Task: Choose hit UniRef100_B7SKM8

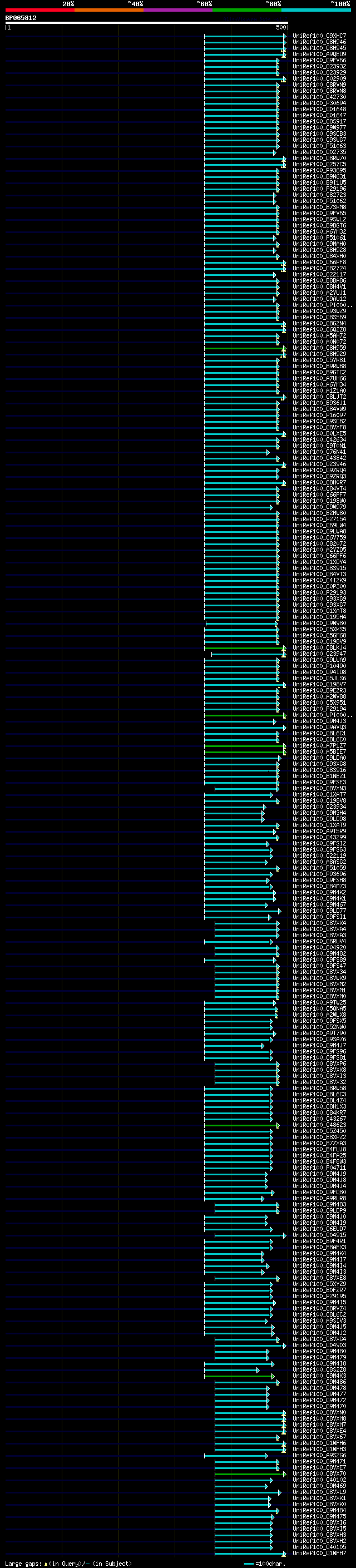Action: click(x=319, y=207)
